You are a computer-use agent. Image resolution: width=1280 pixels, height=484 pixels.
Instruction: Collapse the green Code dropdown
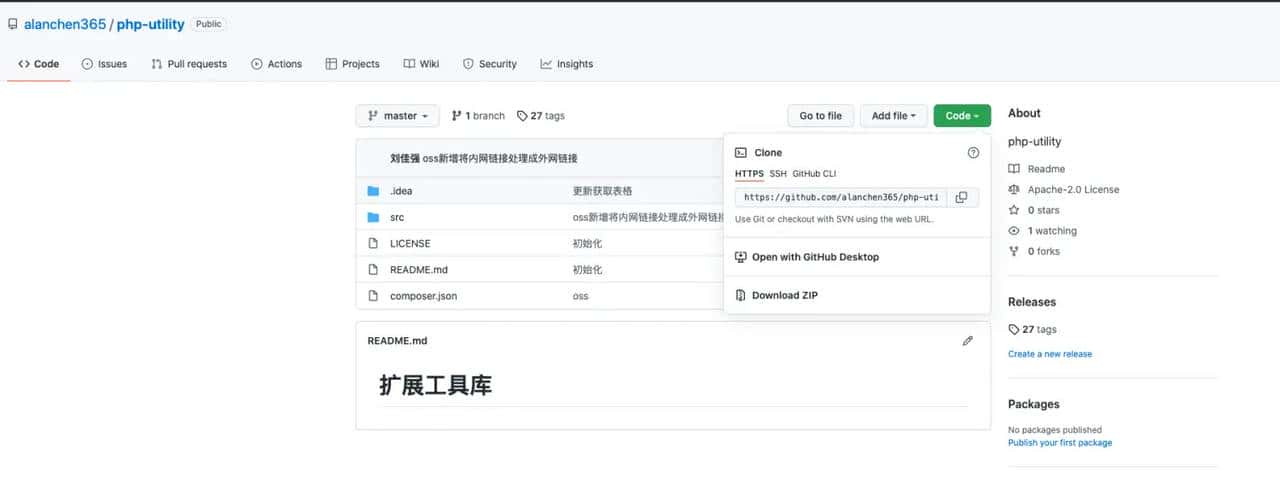962,116
